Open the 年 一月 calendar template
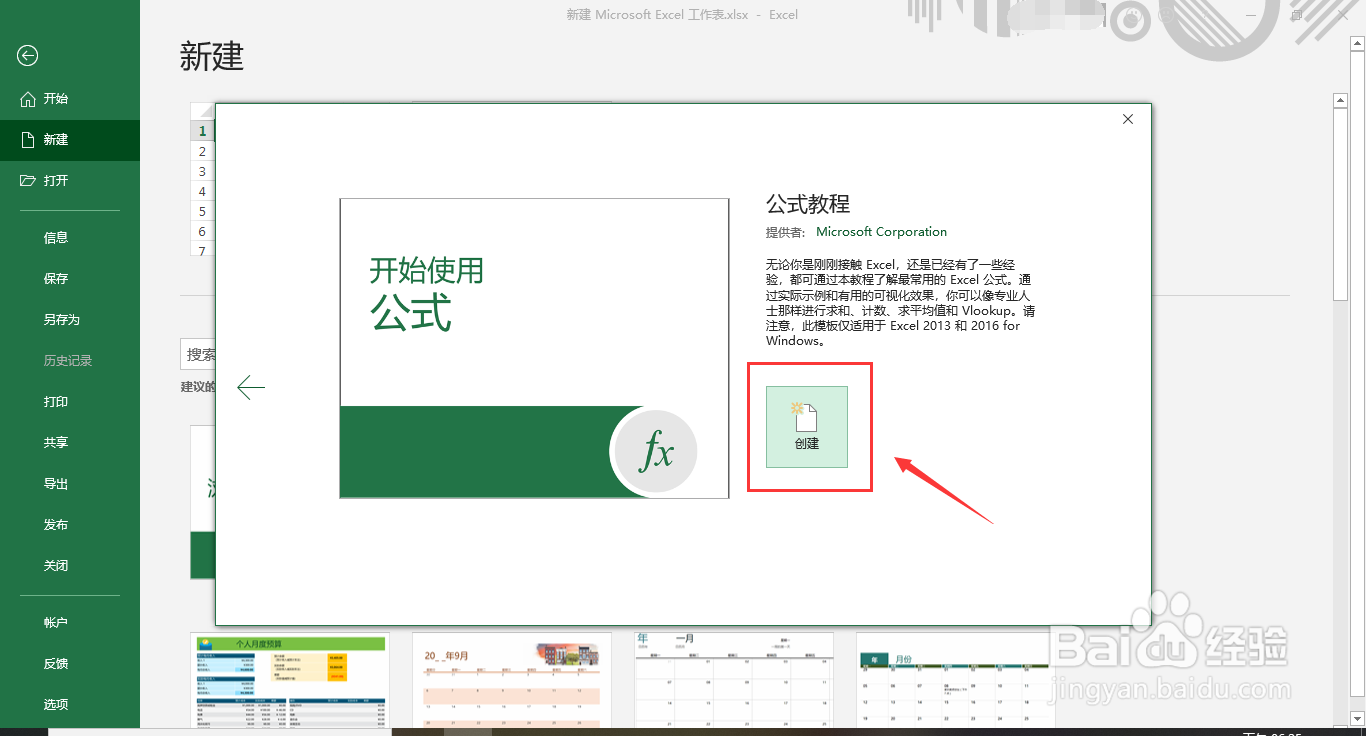This screenshot has height=736, width=1366. click(734, 681)
